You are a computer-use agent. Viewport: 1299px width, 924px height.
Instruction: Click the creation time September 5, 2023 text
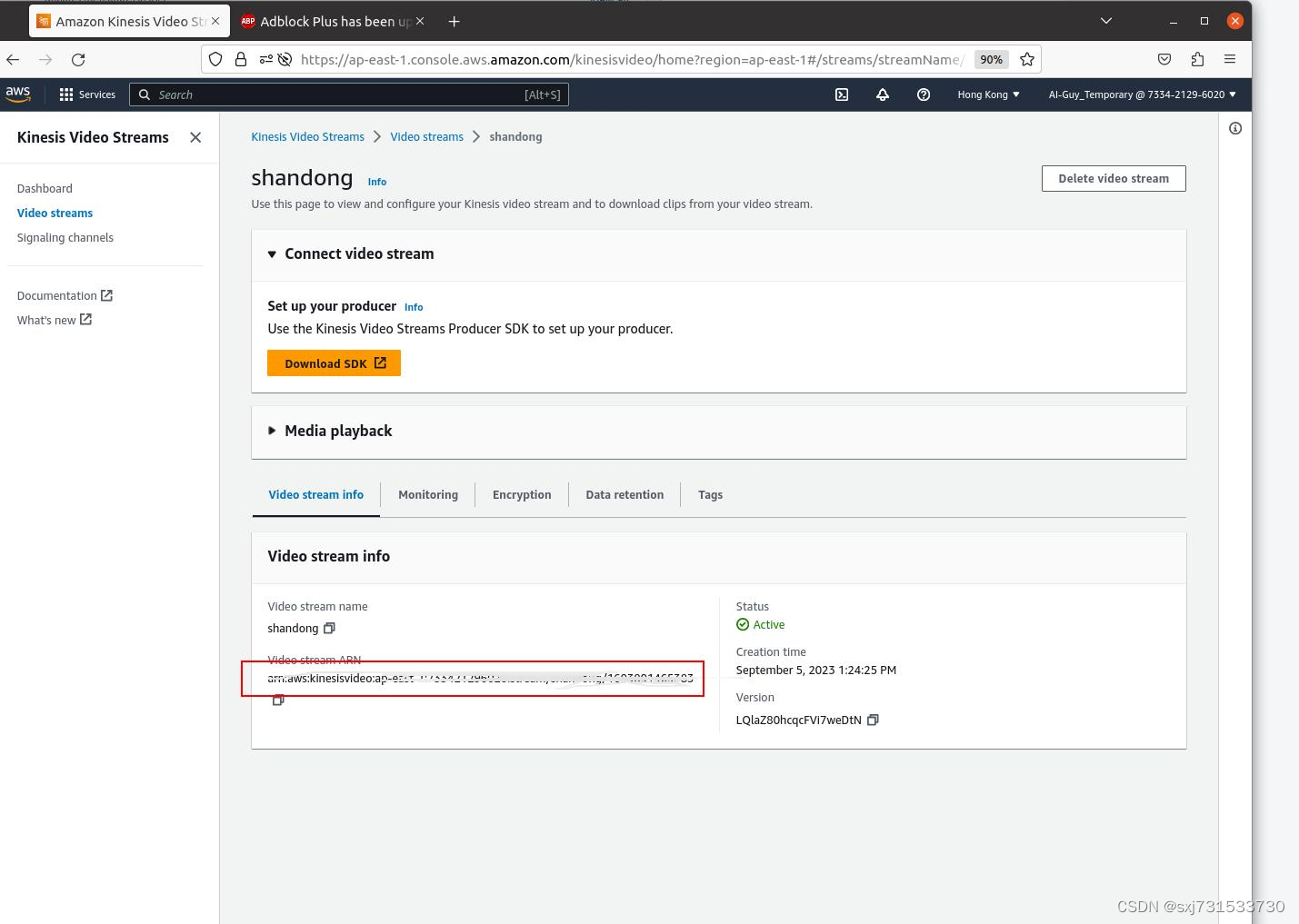click(816, 670)
